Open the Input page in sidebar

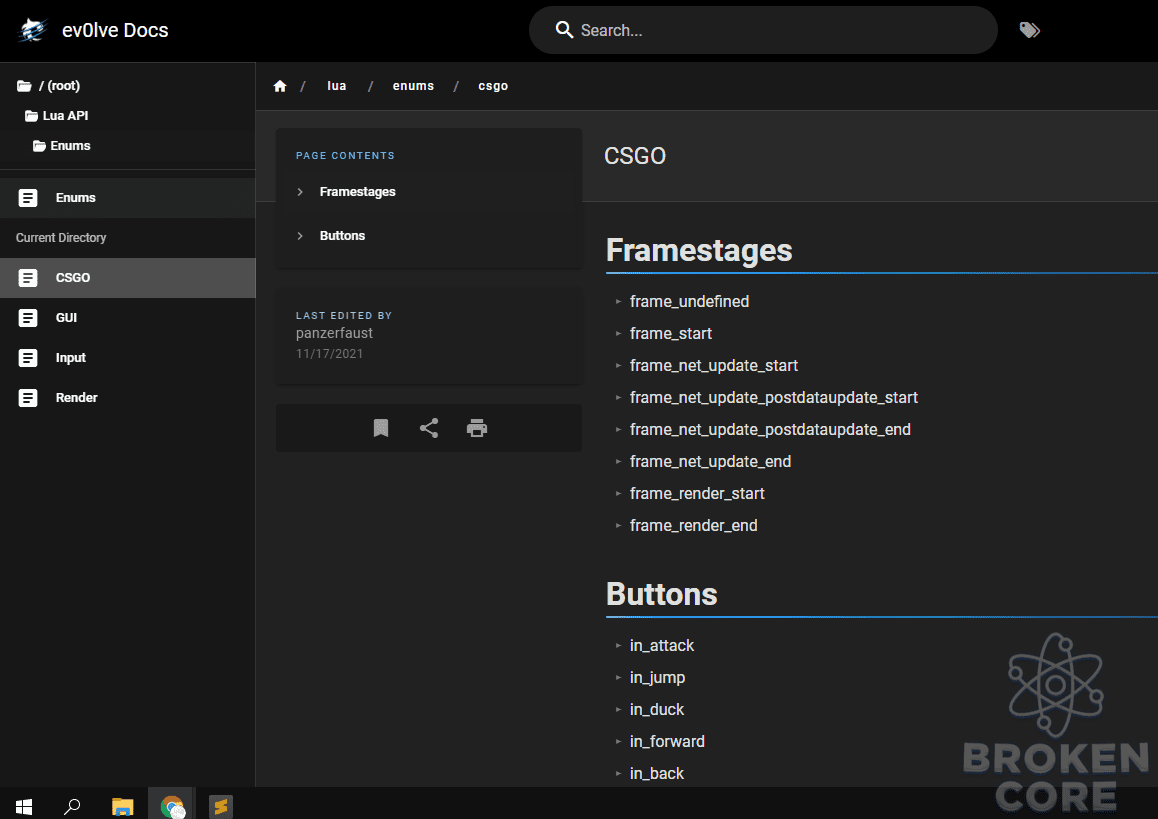[128, 357]
